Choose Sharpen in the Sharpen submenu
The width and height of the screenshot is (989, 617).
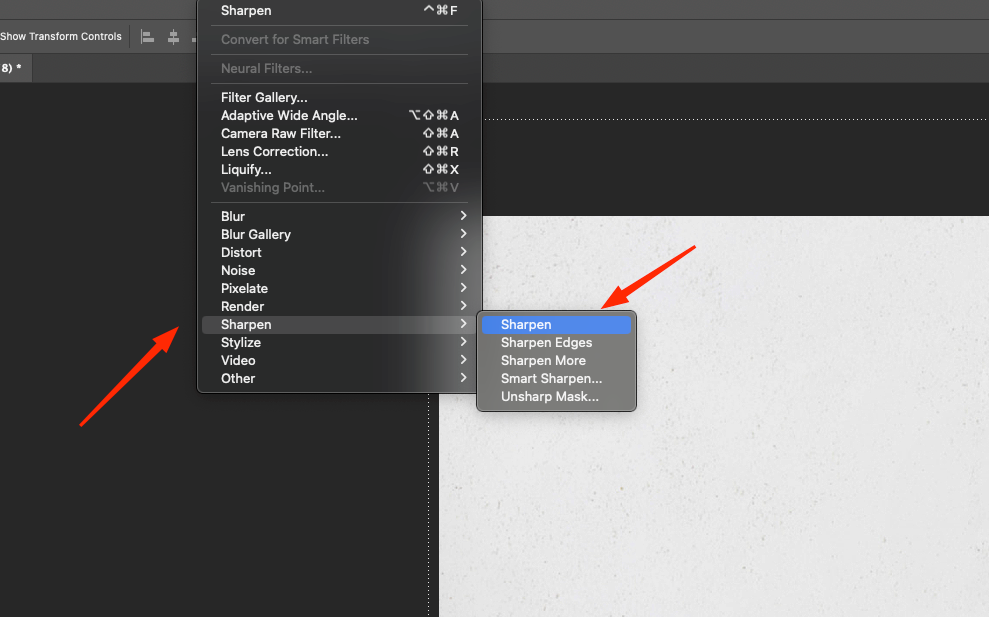pos(556,324)
